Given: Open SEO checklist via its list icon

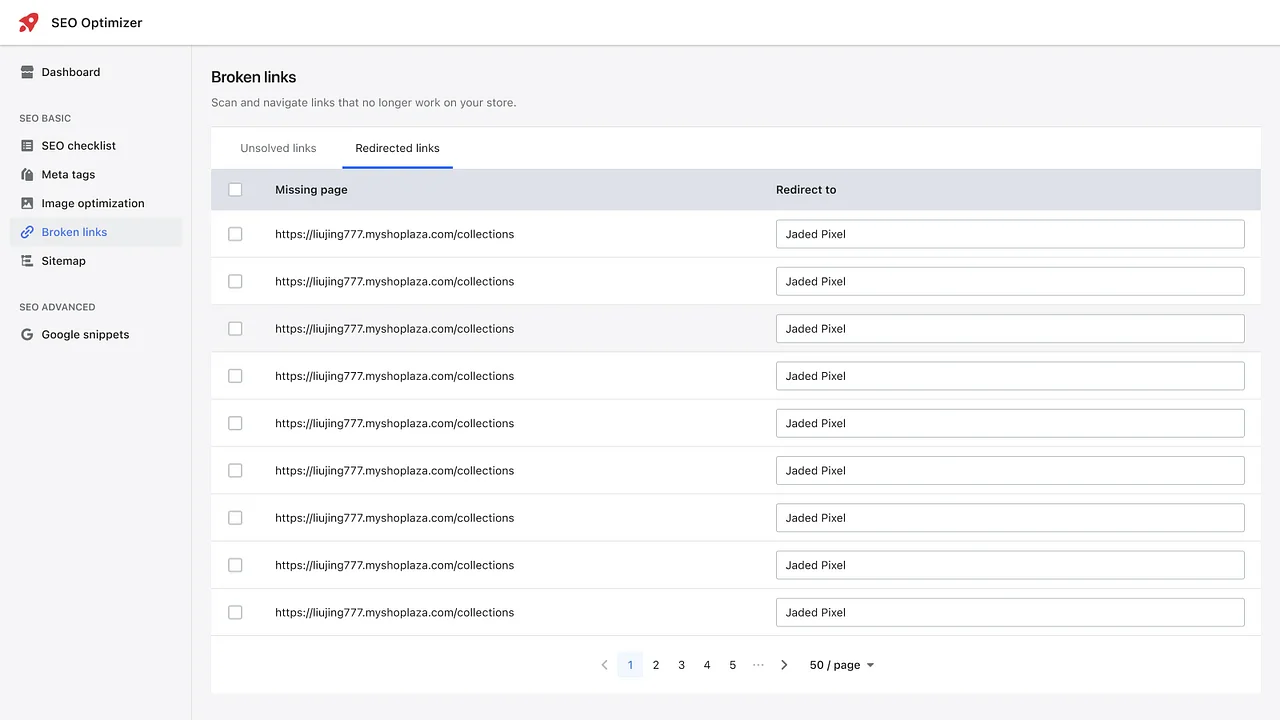Looking at the screenshot, I should tap(26, 146).
